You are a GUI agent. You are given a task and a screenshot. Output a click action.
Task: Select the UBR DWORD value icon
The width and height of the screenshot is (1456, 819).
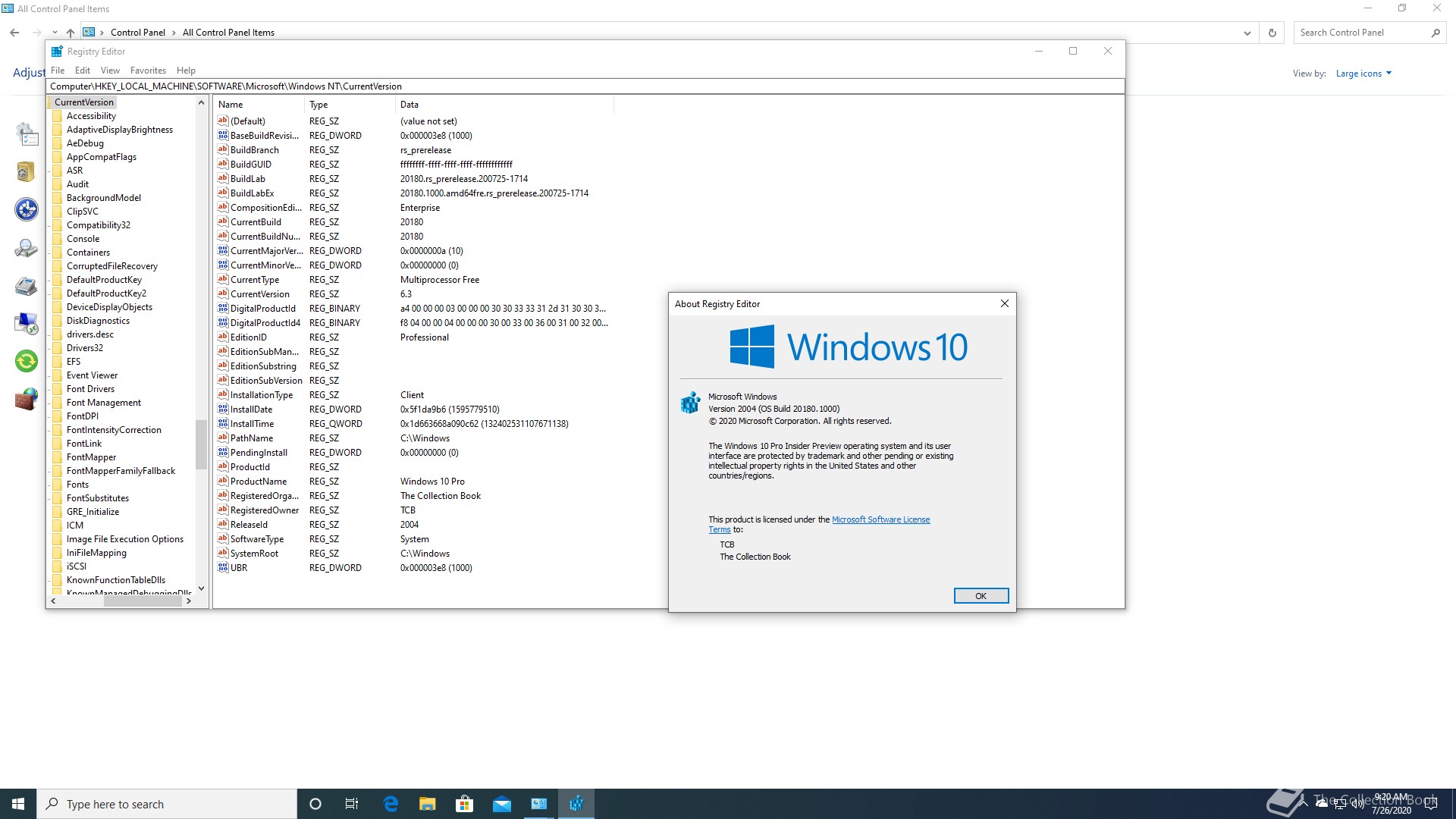click(223, 567)
